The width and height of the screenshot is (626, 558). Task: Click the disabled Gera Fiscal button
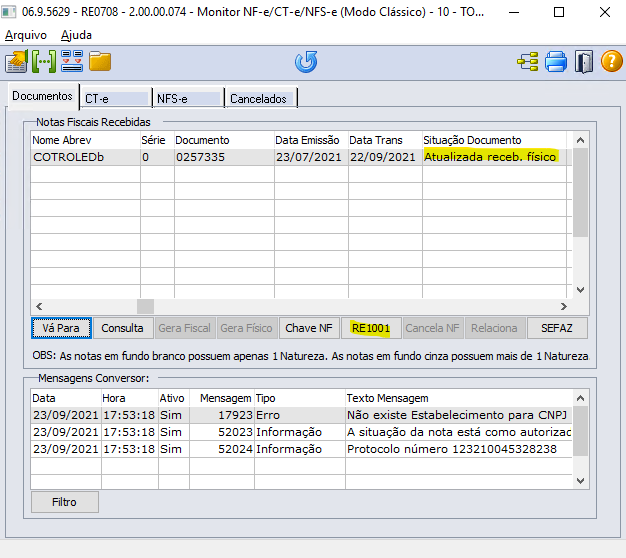(184, 328)
